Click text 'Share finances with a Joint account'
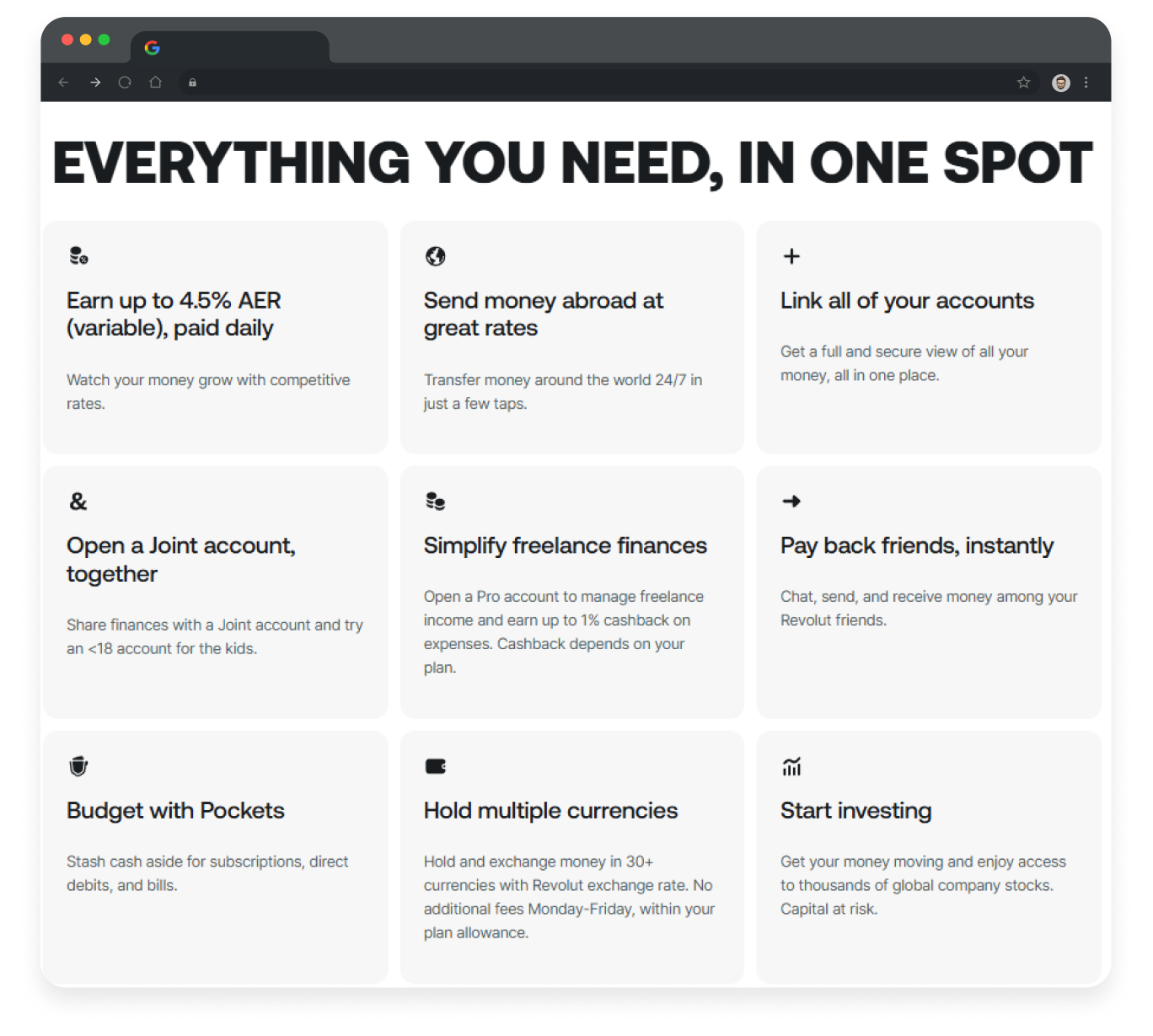The height and width of the screenshot is (1036, 1153). (x=188, y=625)
